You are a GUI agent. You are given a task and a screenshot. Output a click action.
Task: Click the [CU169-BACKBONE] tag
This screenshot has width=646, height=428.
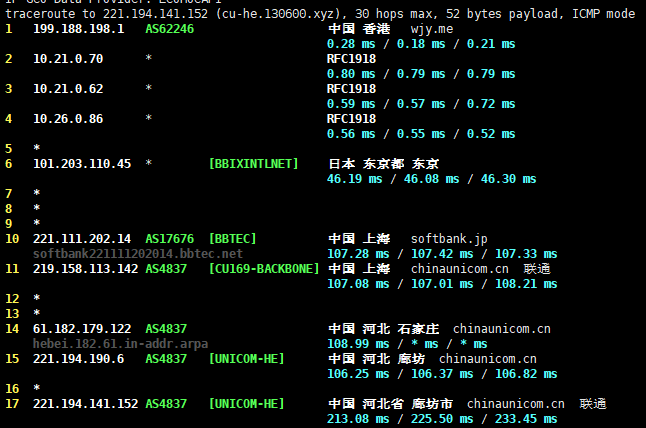click(264, 269)
